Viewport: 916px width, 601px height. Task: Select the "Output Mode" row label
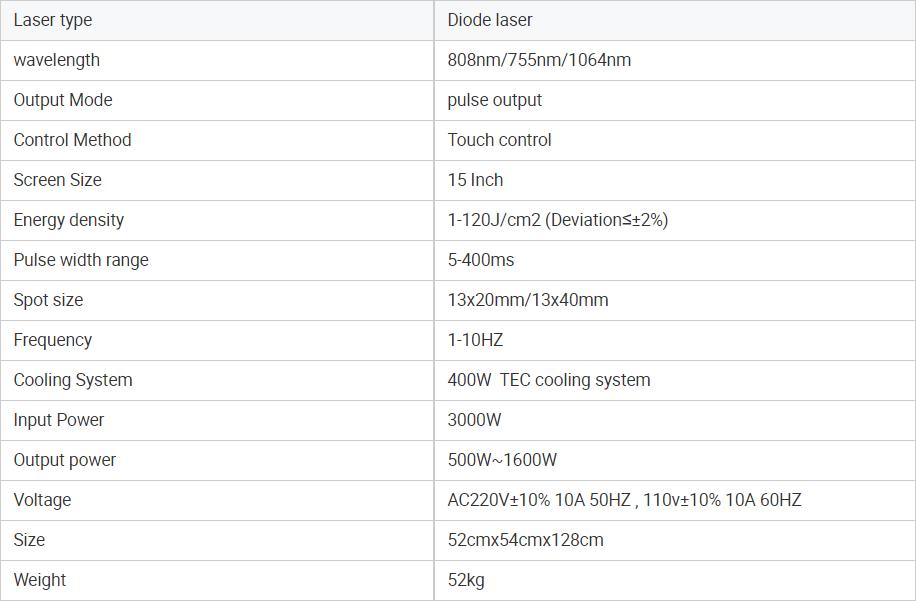[x=63, y=100]
